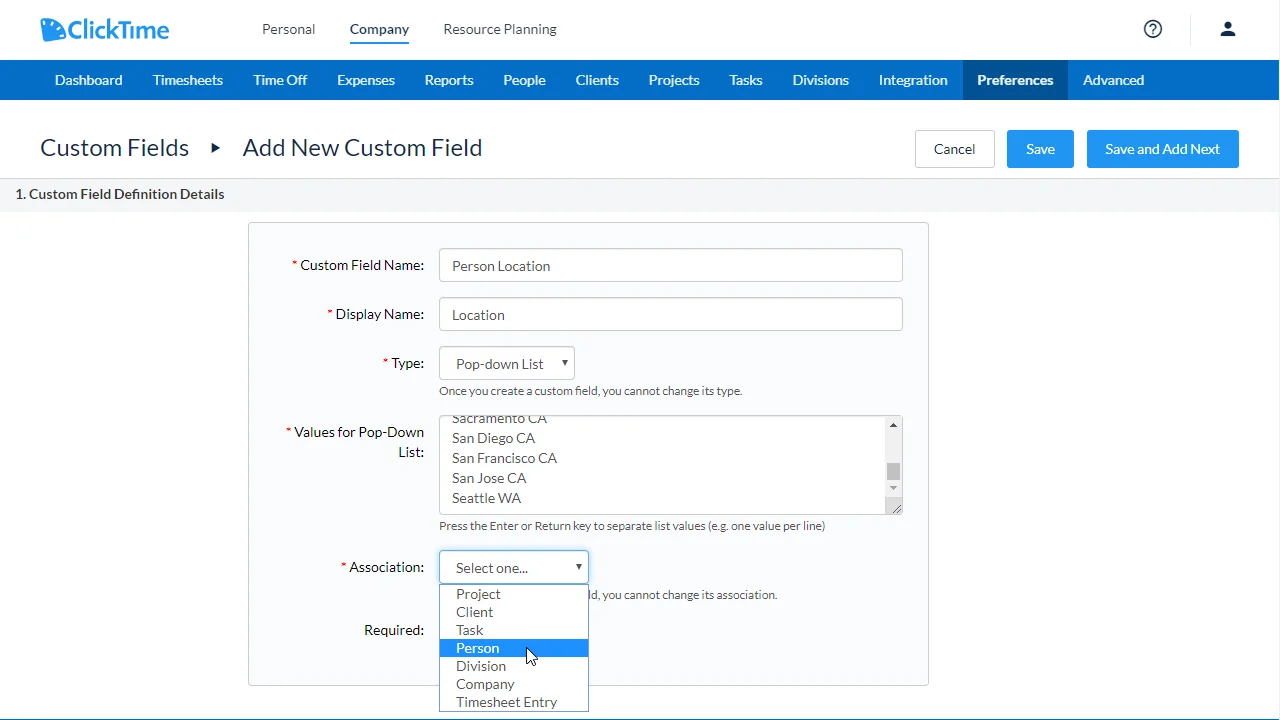Click the Save and Add Next button

[1162, 148]
